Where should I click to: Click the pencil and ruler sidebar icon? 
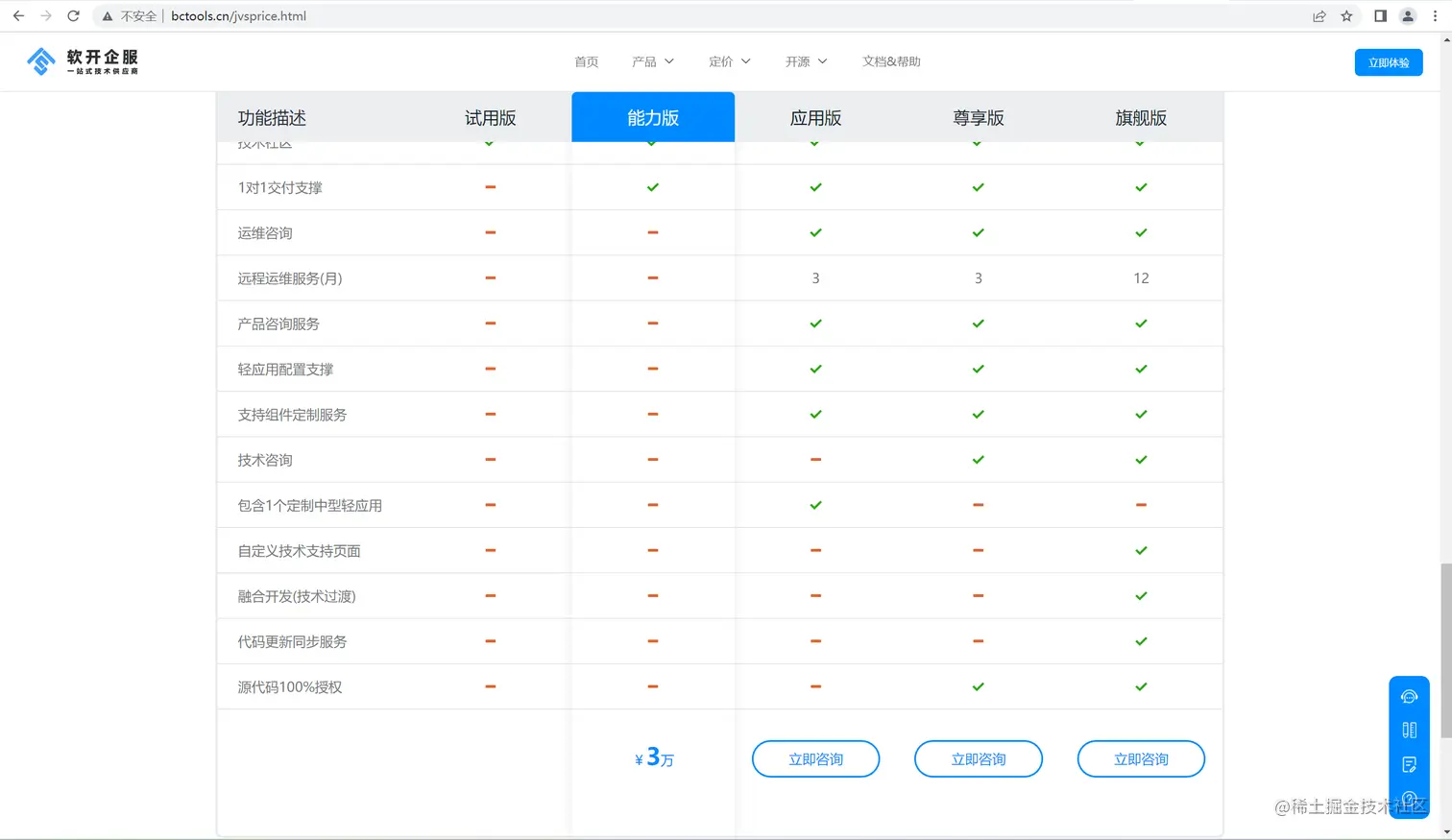[1409, 731]
